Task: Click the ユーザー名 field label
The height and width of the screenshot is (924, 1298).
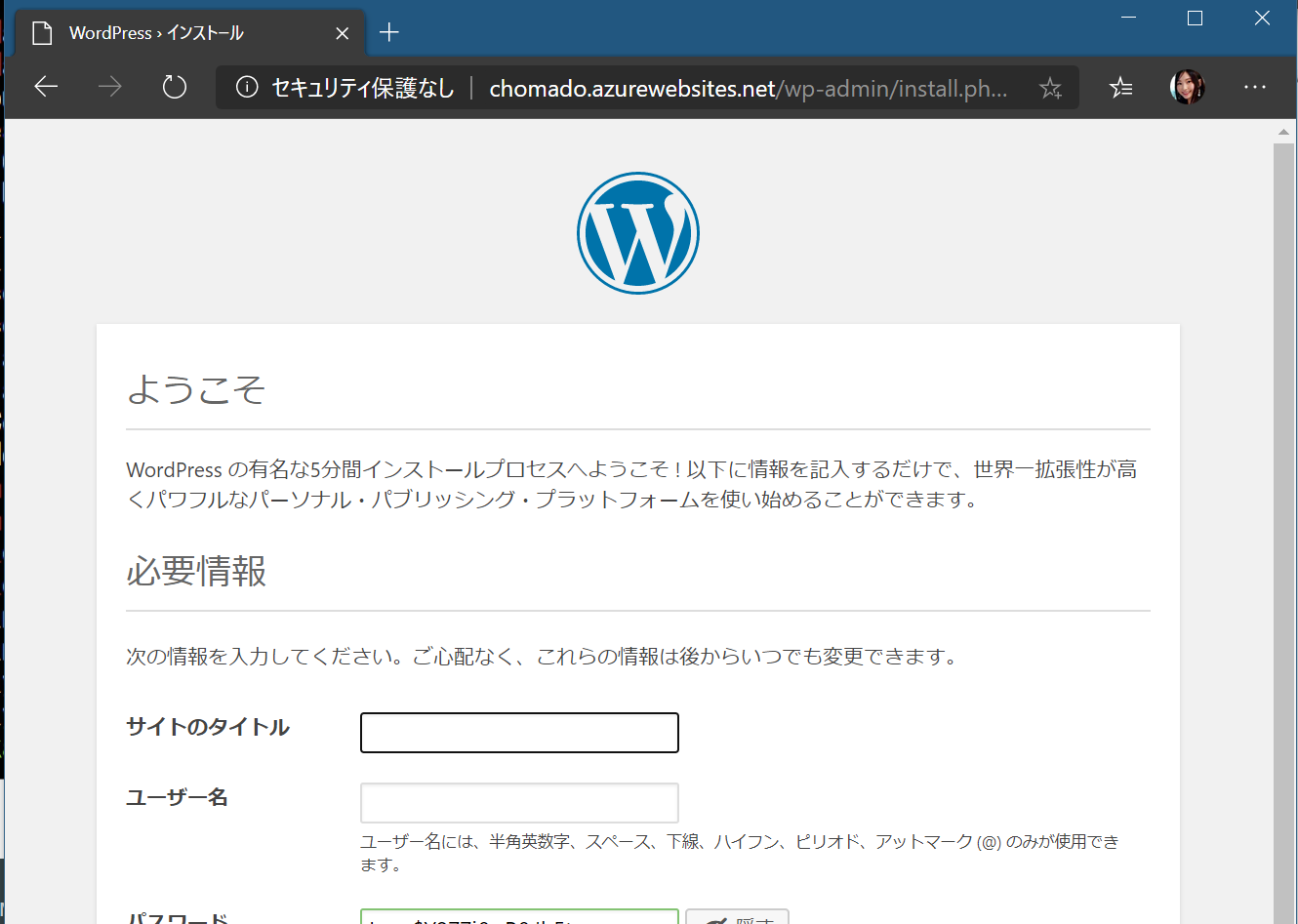Action: 177,797
